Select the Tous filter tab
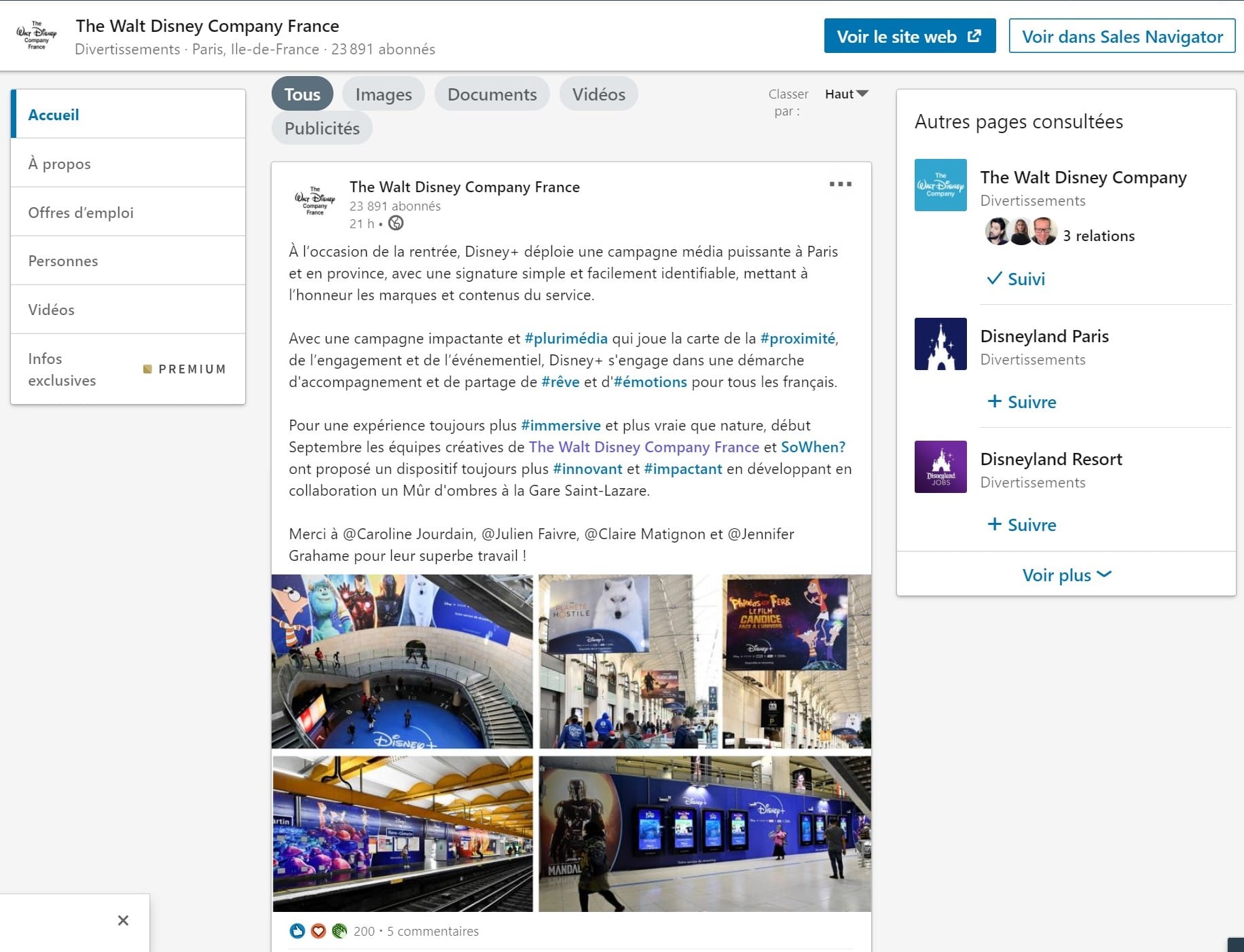 (302, 94)
